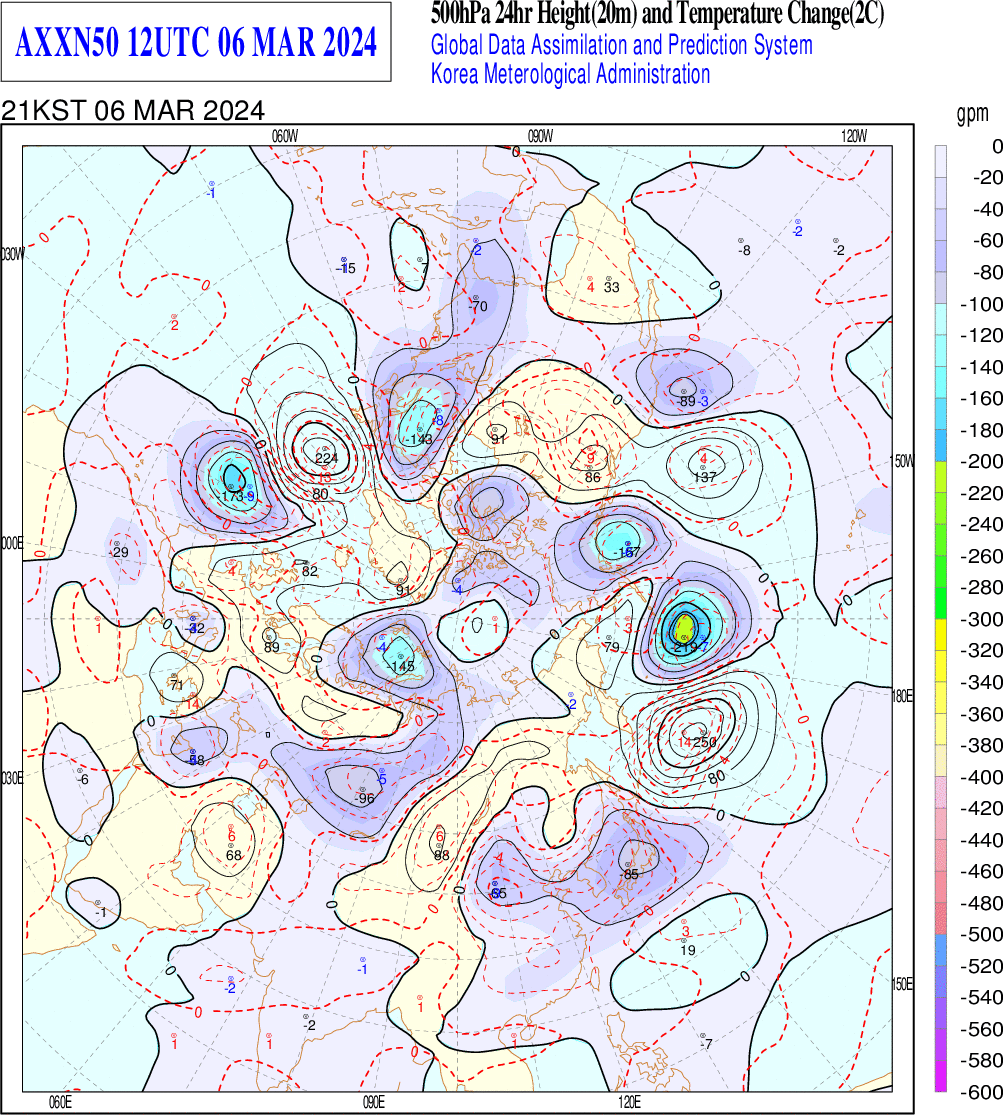The image size is (1003, 1115).
Task: Click the height change value "-70"
Action: (x=478, y=306)
